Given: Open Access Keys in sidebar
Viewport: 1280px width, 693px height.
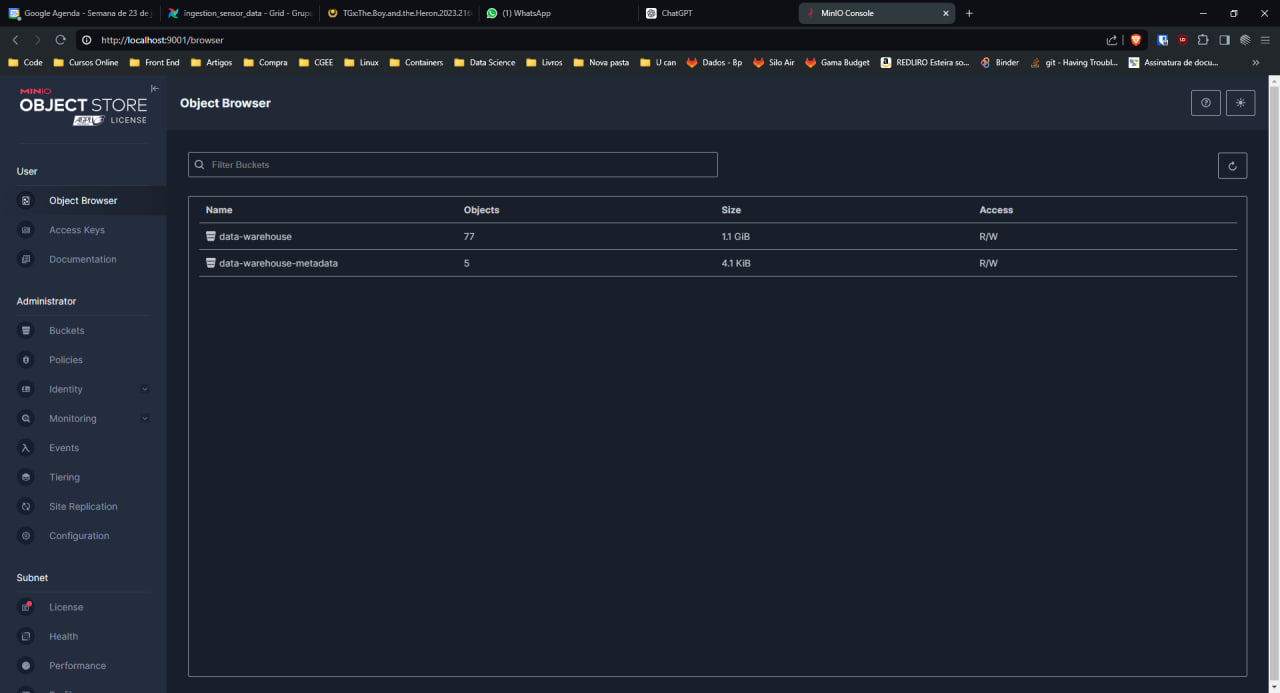Looking at the screenshot, I should point(76,230).
